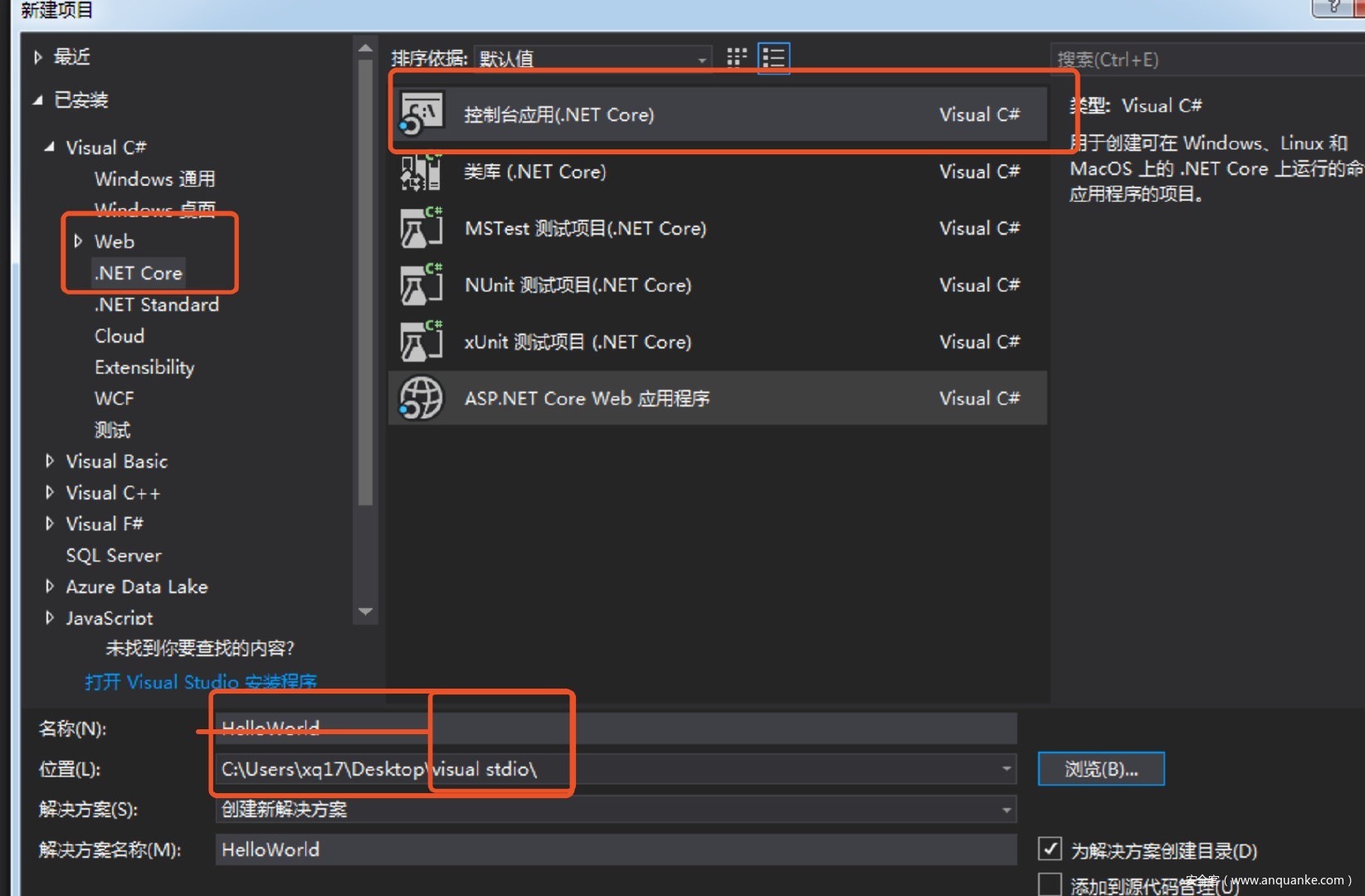Select ASP.NET Core Web application globe icon
1365x896 pixels.
[422, 398]
